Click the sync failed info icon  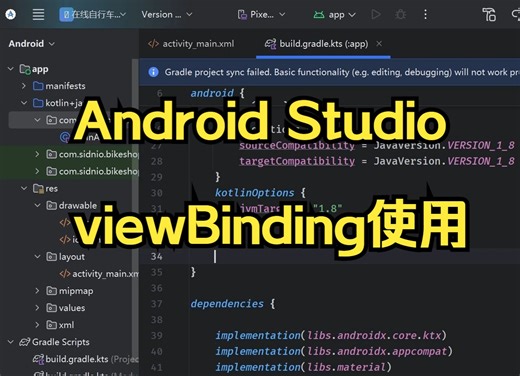pyautogui.click(x=153, y=72)
